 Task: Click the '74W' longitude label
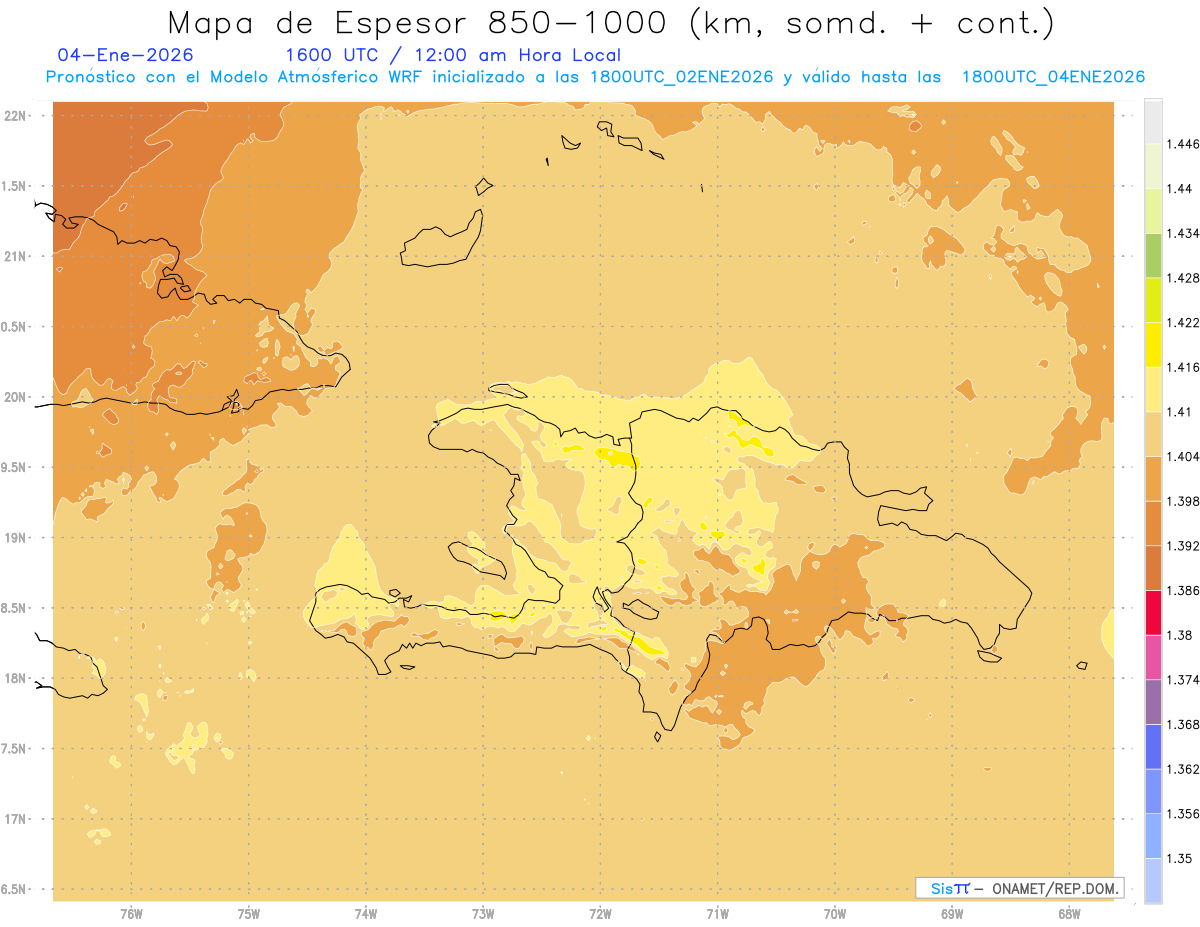[x=365, y=914]
